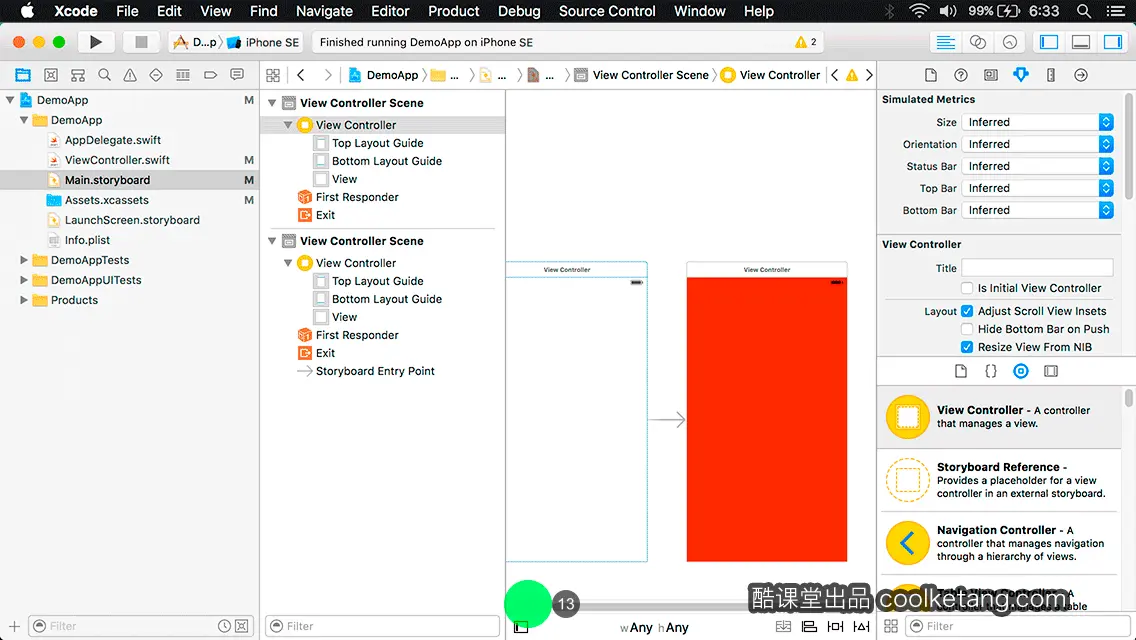The image size is (1136, 640).
Task: Show the File inspector
Action: (x=931, y=75)
